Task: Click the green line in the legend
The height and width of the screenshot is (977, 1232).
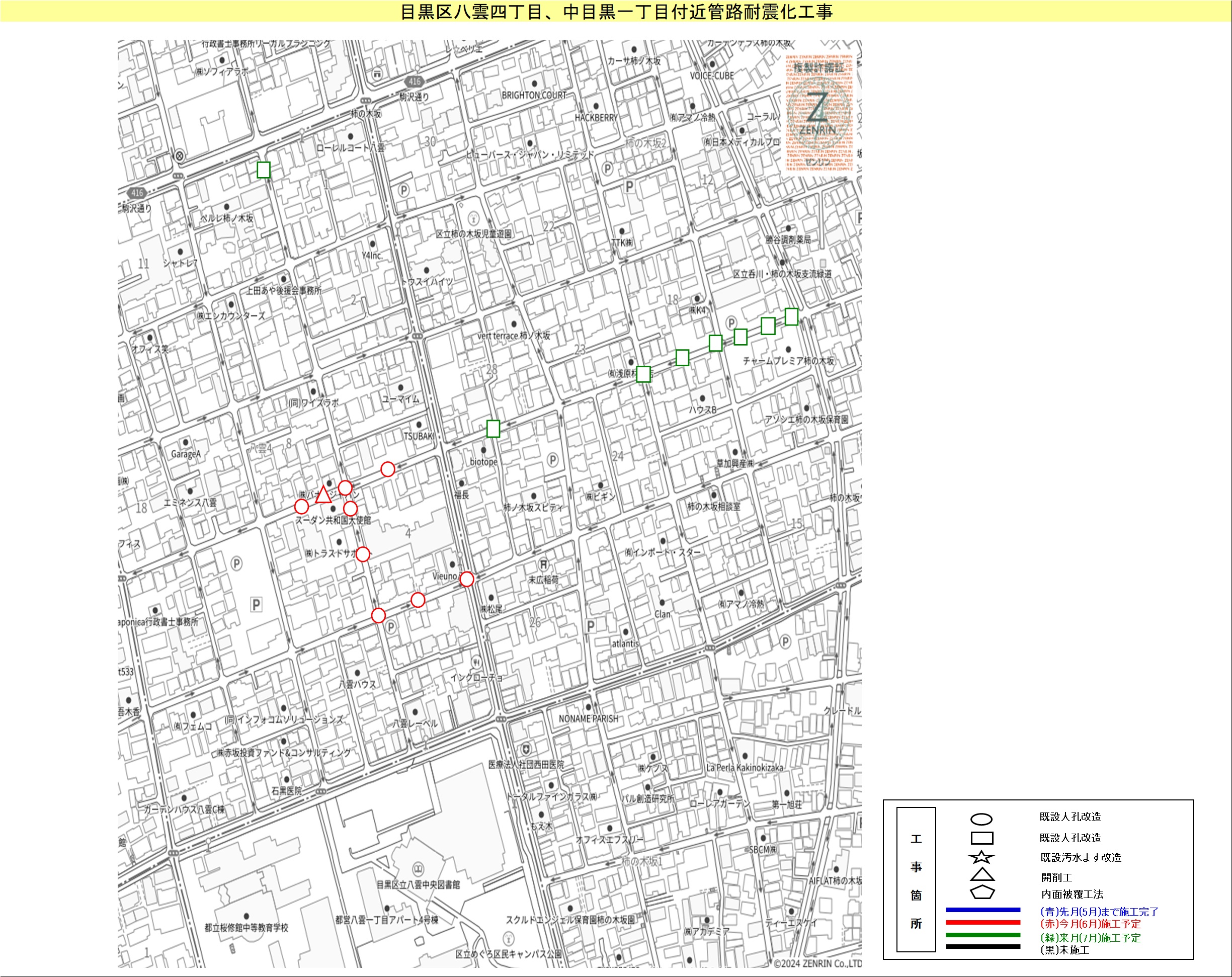Action: 983,935
